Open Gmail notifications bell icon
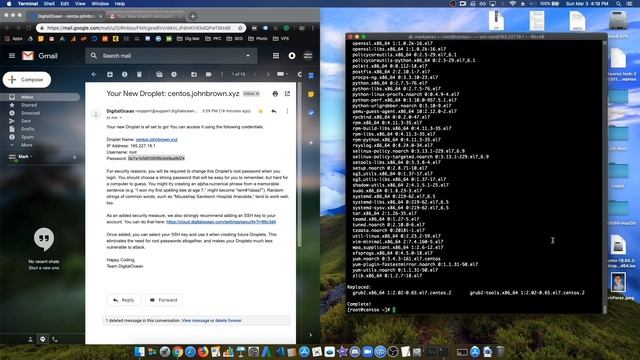The height and width of the screenshot is (360, 640). 292,56
